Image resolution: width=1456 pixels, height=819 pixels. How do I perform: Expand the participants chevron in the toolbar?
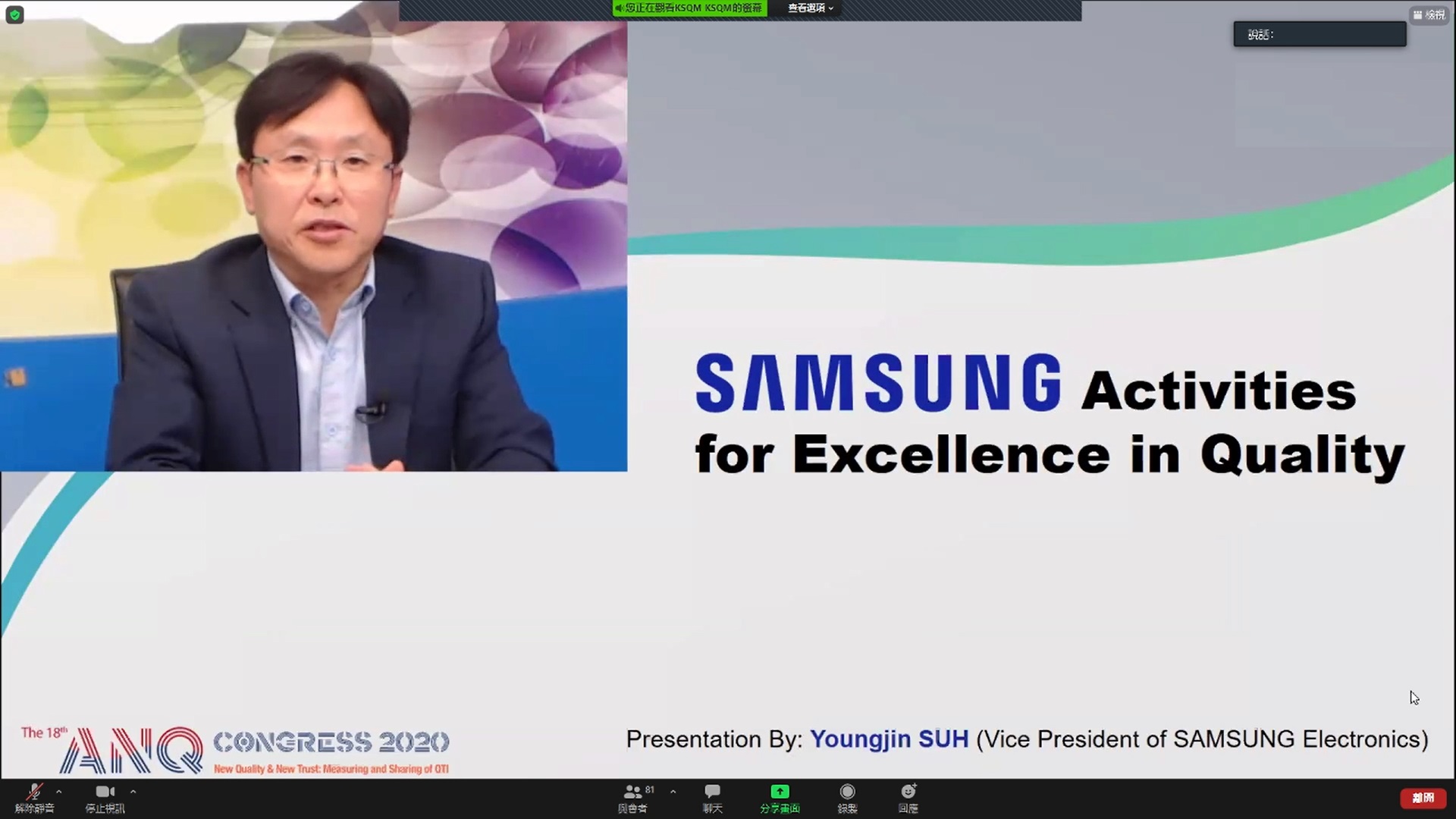(x=673, y=791)
